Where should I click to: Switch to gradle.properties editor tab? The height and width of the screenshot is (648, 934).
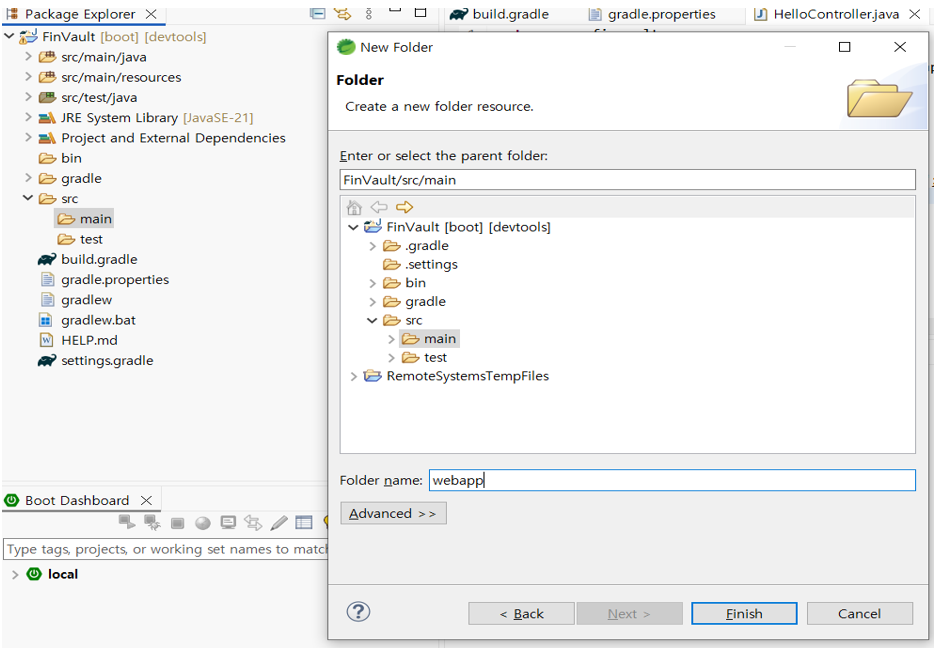tap(652, 14)
